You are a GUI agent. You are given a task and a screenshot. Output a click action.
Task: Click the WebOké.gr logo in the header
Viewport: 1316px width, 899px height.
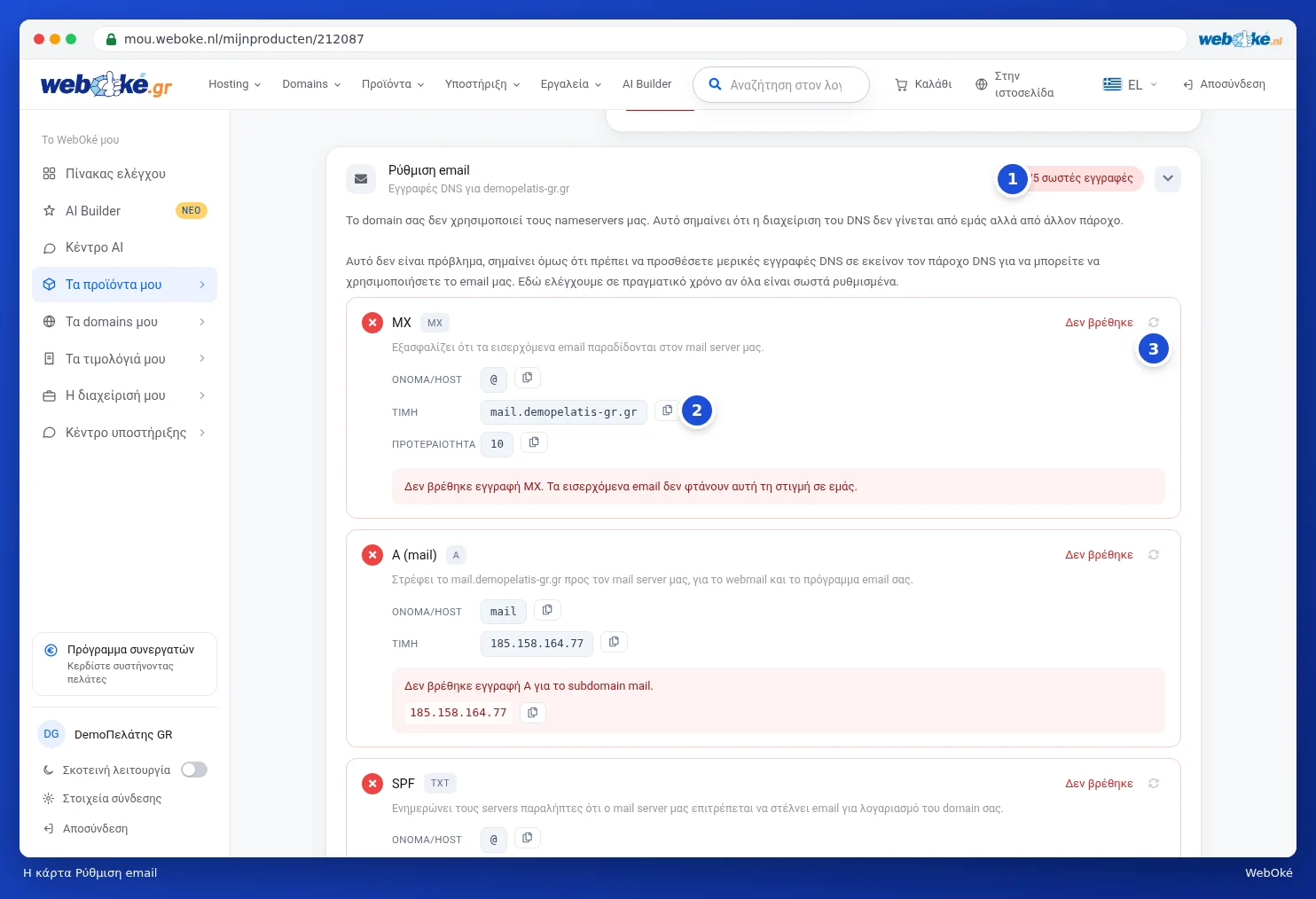pyautogui.click(x=106, y=84)
